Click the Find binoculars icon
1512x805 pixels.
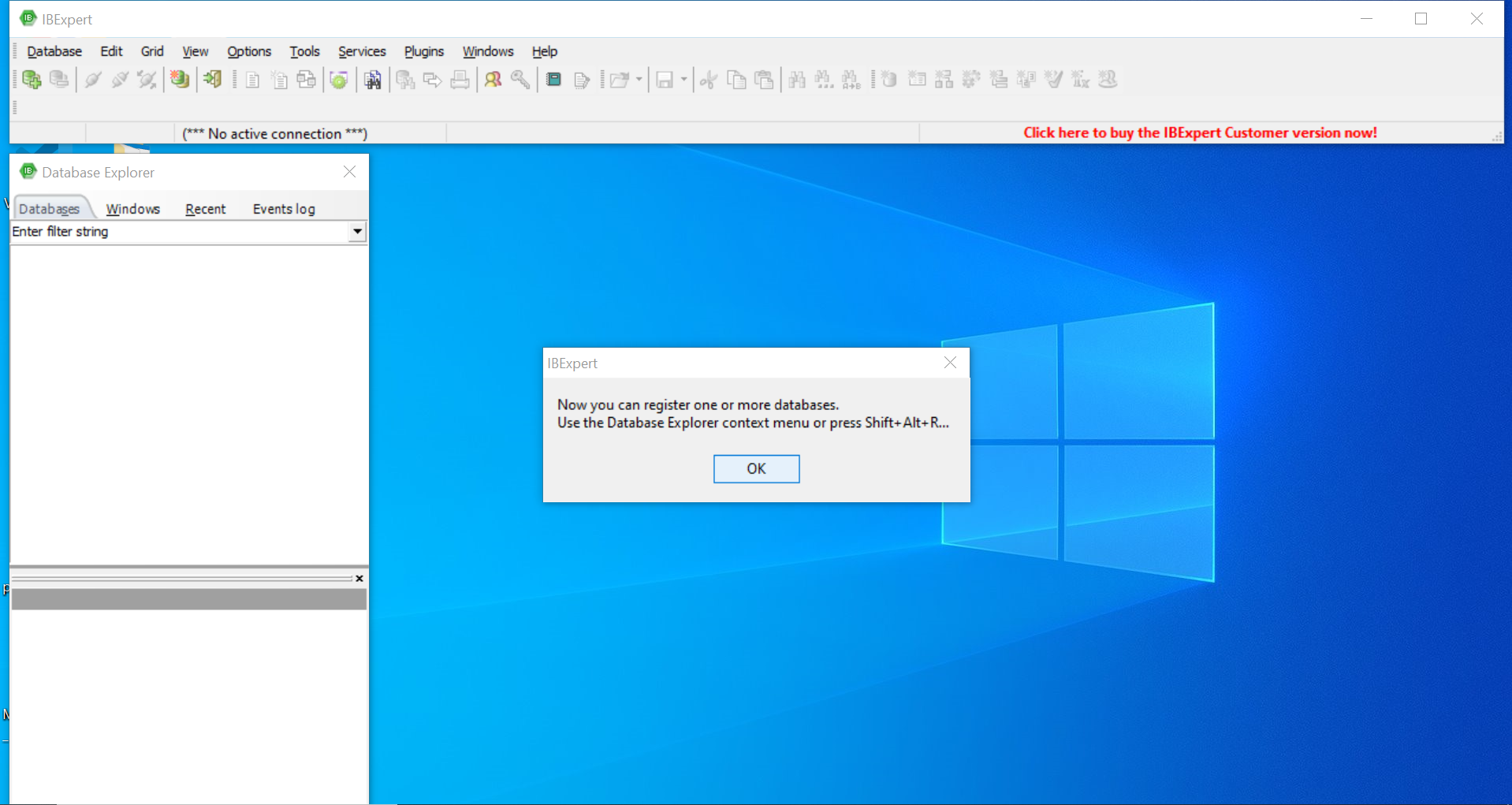(x=797, y=80)
